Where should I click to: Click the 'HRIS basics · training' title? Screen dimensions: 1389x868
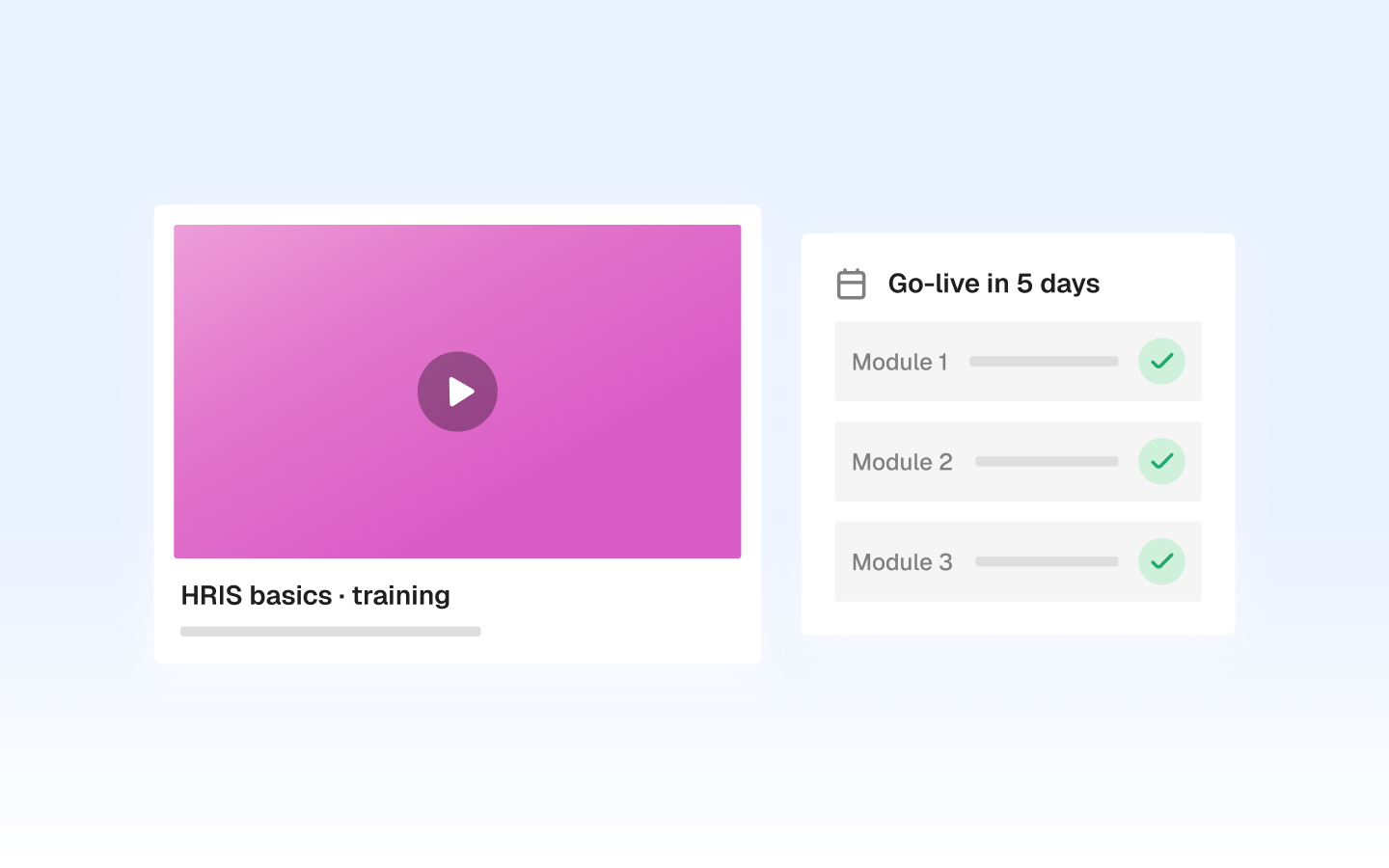(315, 595)
